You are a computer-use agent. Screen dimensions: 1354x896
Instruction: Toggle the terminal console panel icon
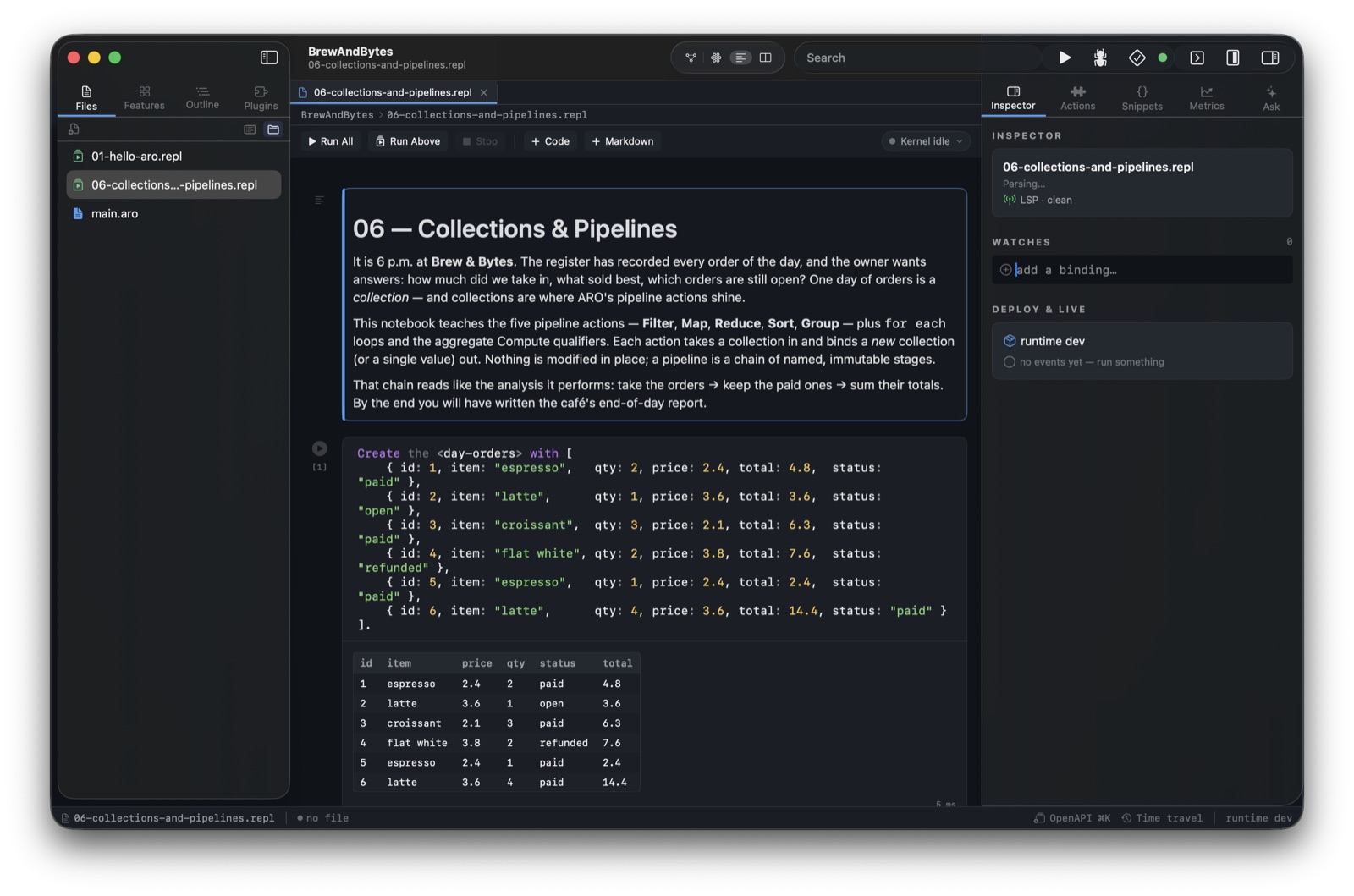(1197, 58)
